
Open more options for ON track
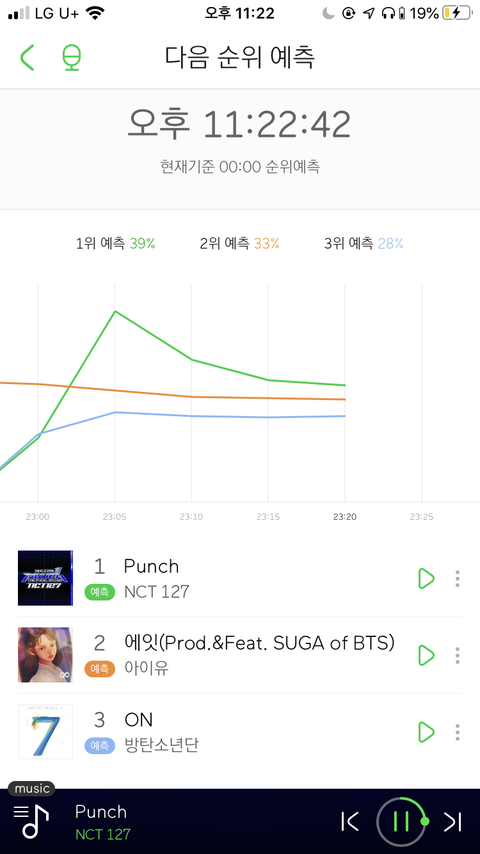pos(457,732)
